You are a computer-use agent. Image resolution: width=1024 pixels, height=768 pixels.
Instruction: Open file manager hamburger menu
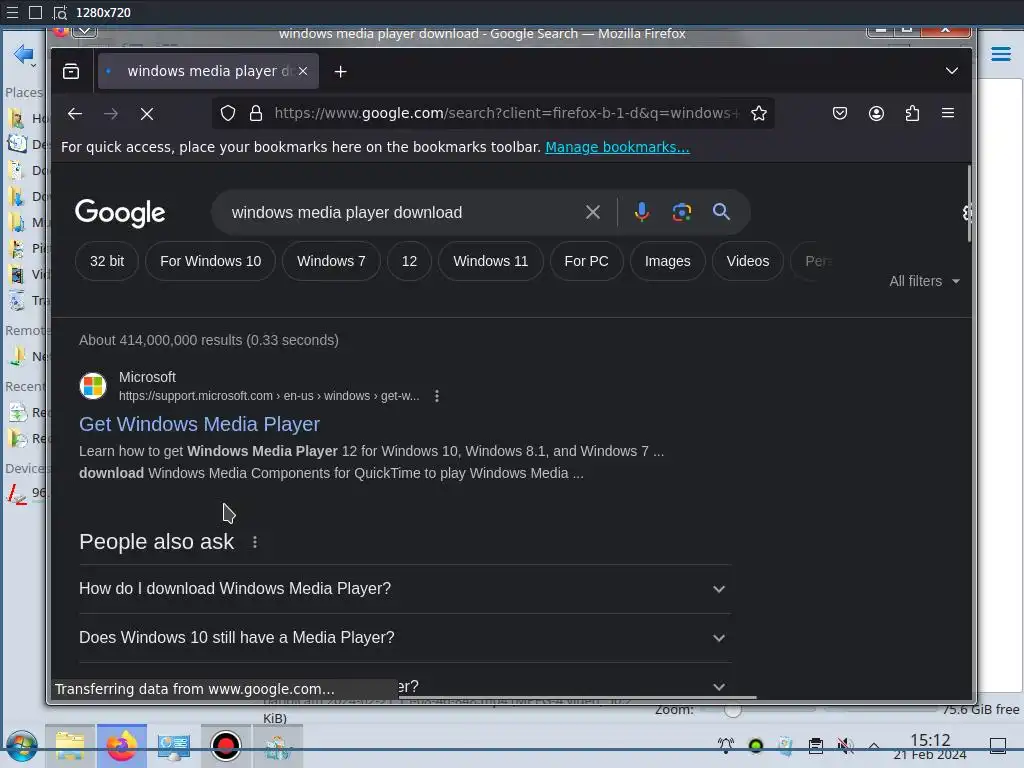click(1000, 54)
